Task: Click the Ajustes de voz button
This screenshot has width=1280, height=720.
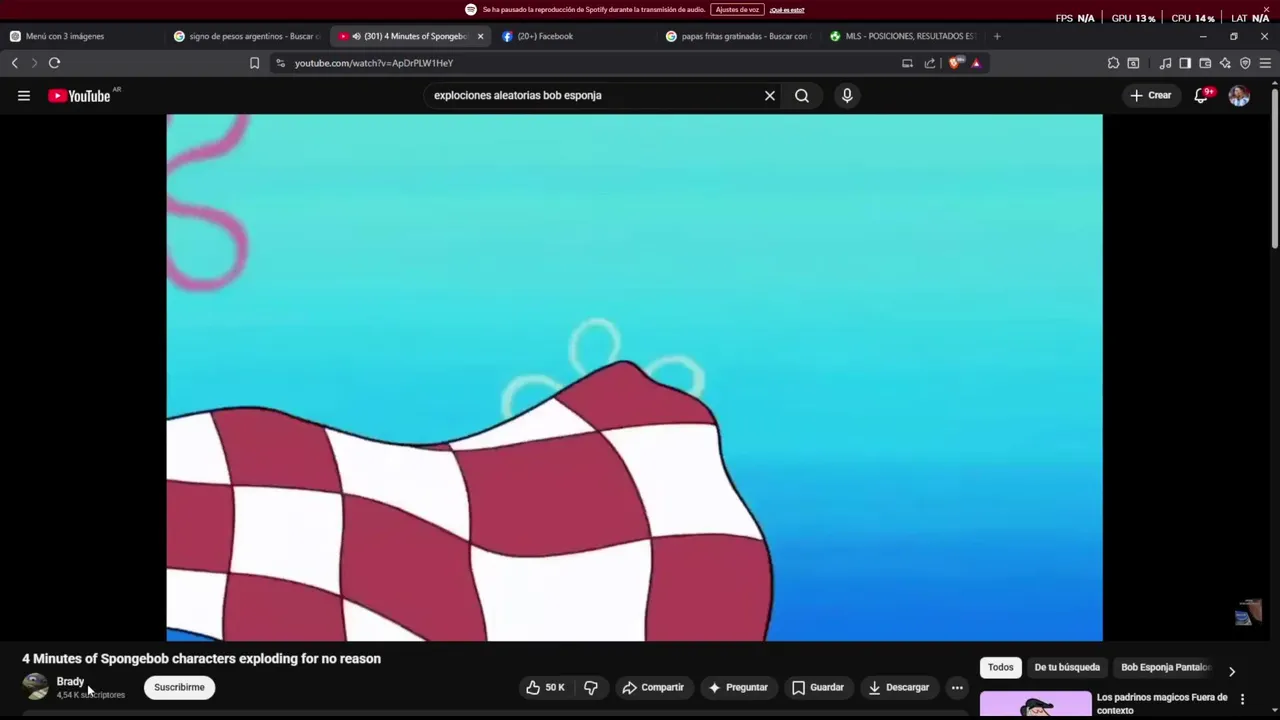Action: [737, 9]
